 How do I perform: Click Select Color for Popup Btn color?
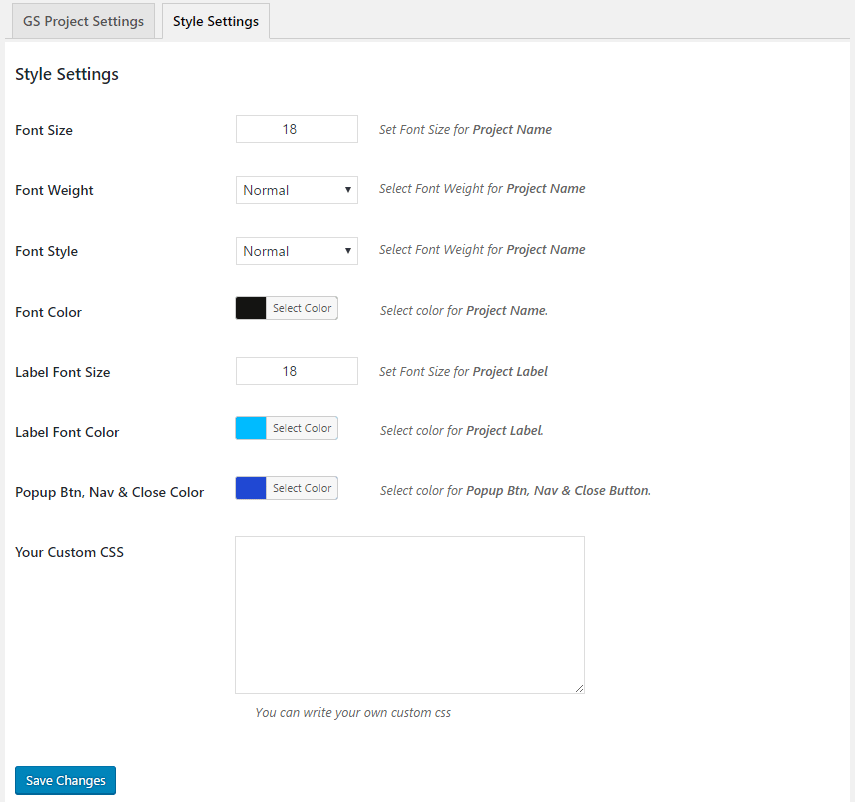point(301,487)
